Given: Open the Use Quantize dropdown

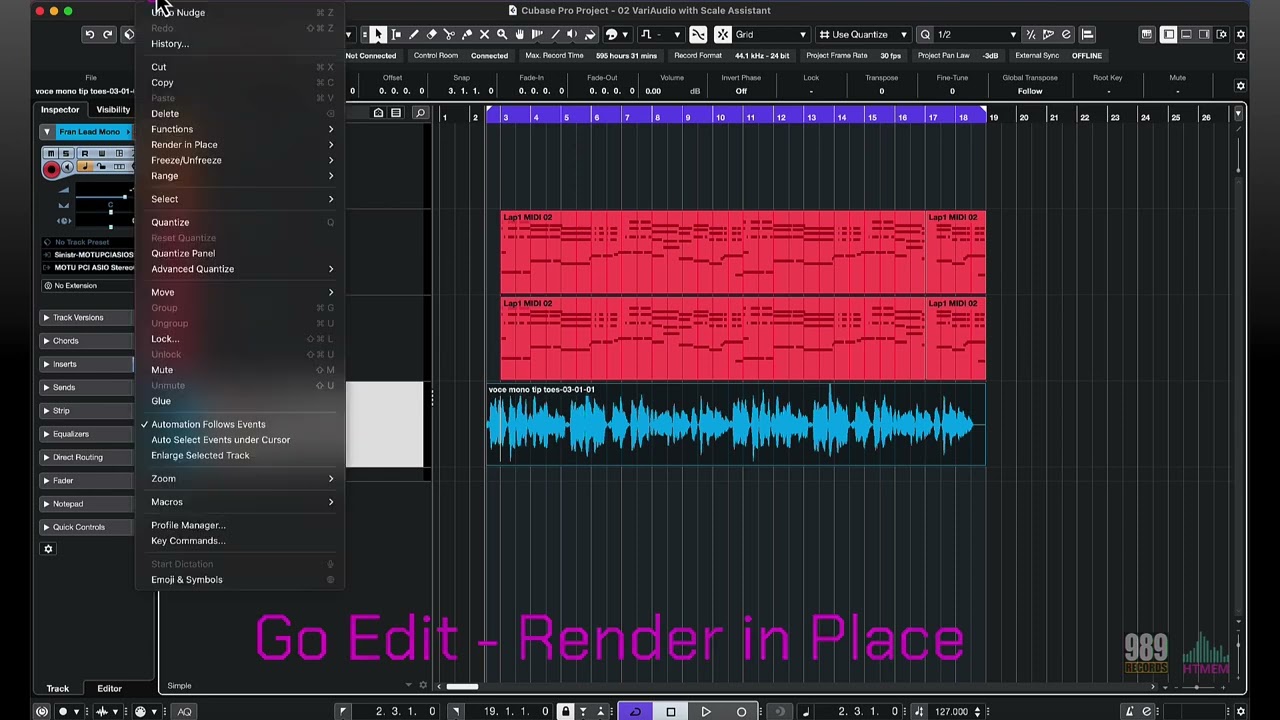Looking at the screenshot, I should tap(864, 34).
